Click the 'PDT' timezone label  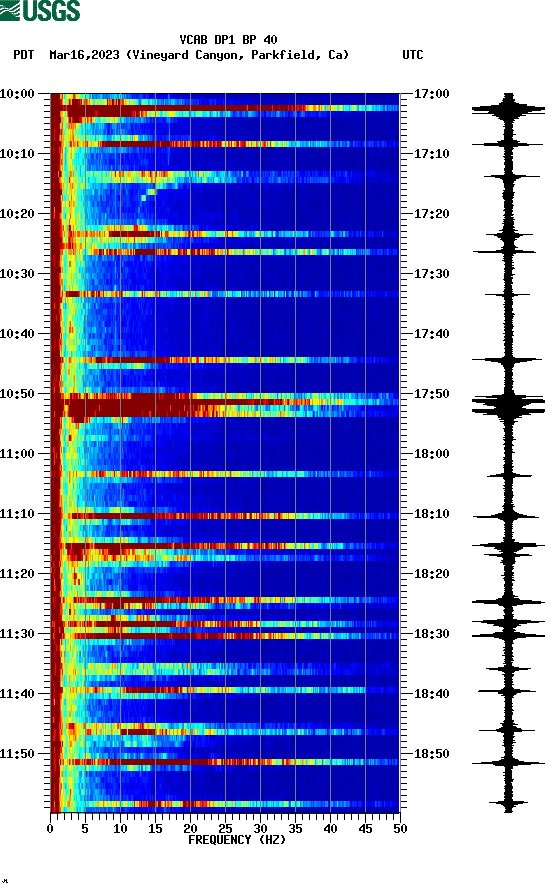23,55
